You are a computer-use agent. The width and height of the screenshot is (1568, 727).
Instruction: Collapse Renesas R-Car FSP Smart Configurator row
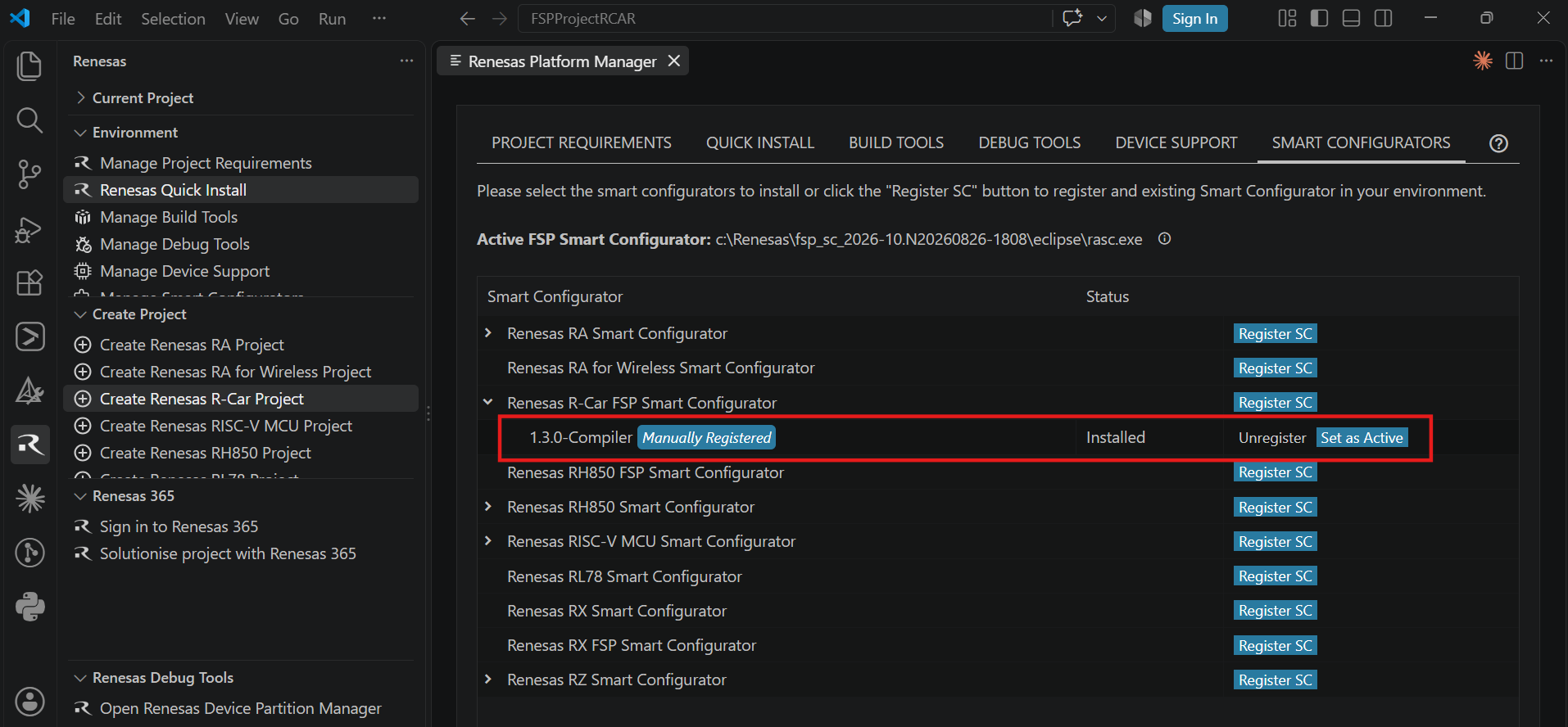click(x=488, y=402)
